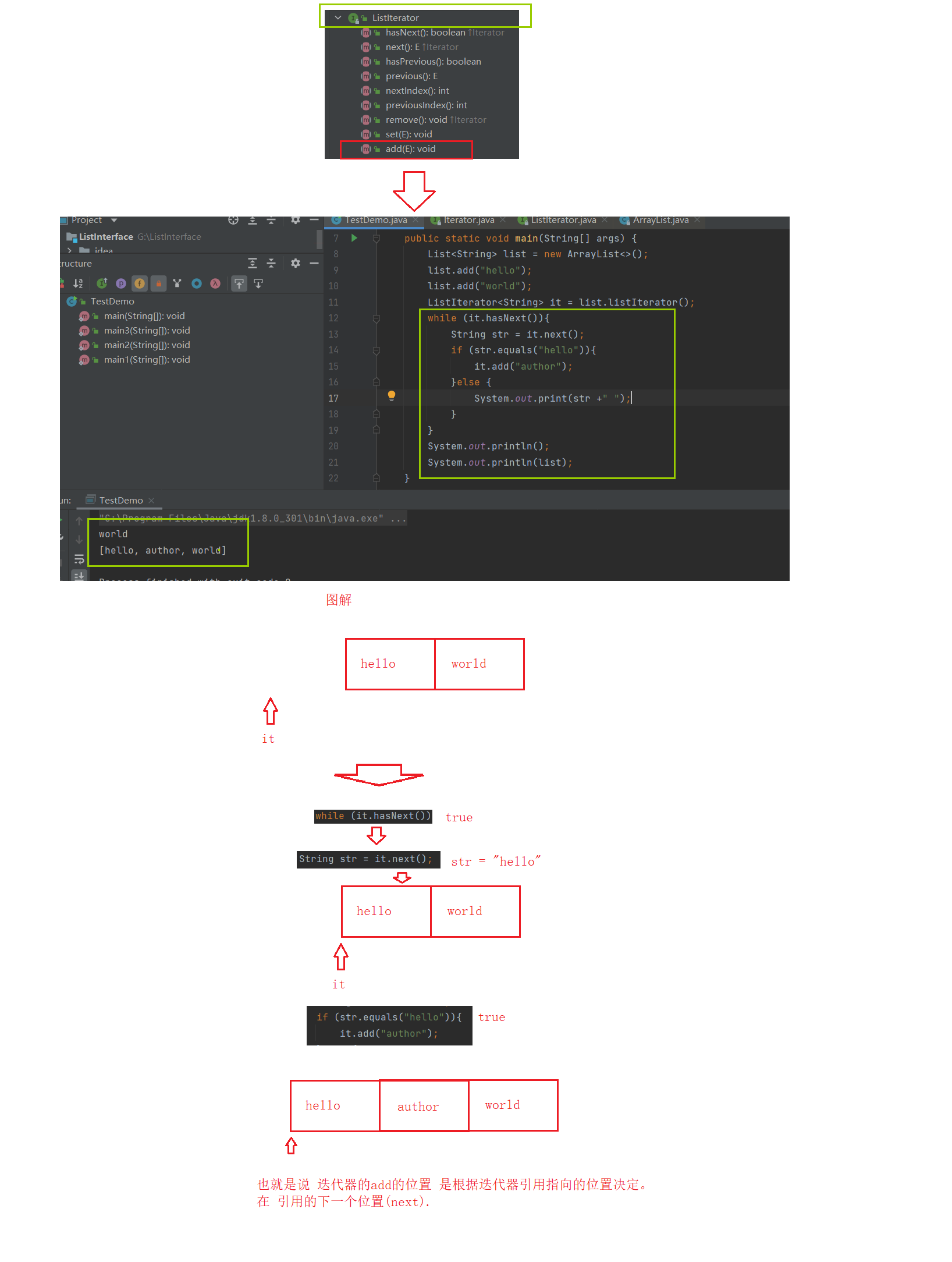
Task: Close the TestDemo.java editor tab
Action: pos(415,220)
